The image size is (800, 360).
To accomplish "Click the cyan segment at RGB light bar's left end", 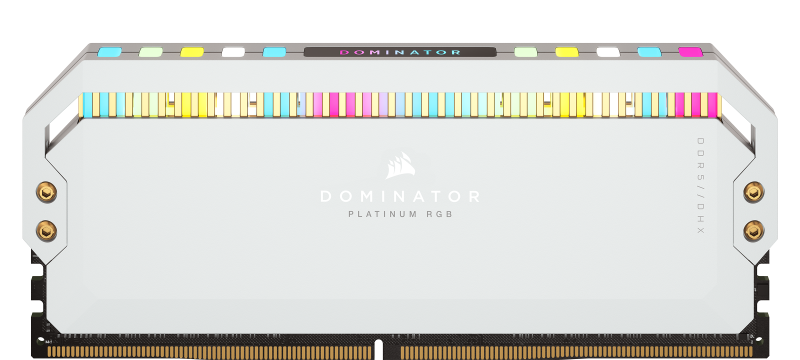I will [x=88, y=105].
